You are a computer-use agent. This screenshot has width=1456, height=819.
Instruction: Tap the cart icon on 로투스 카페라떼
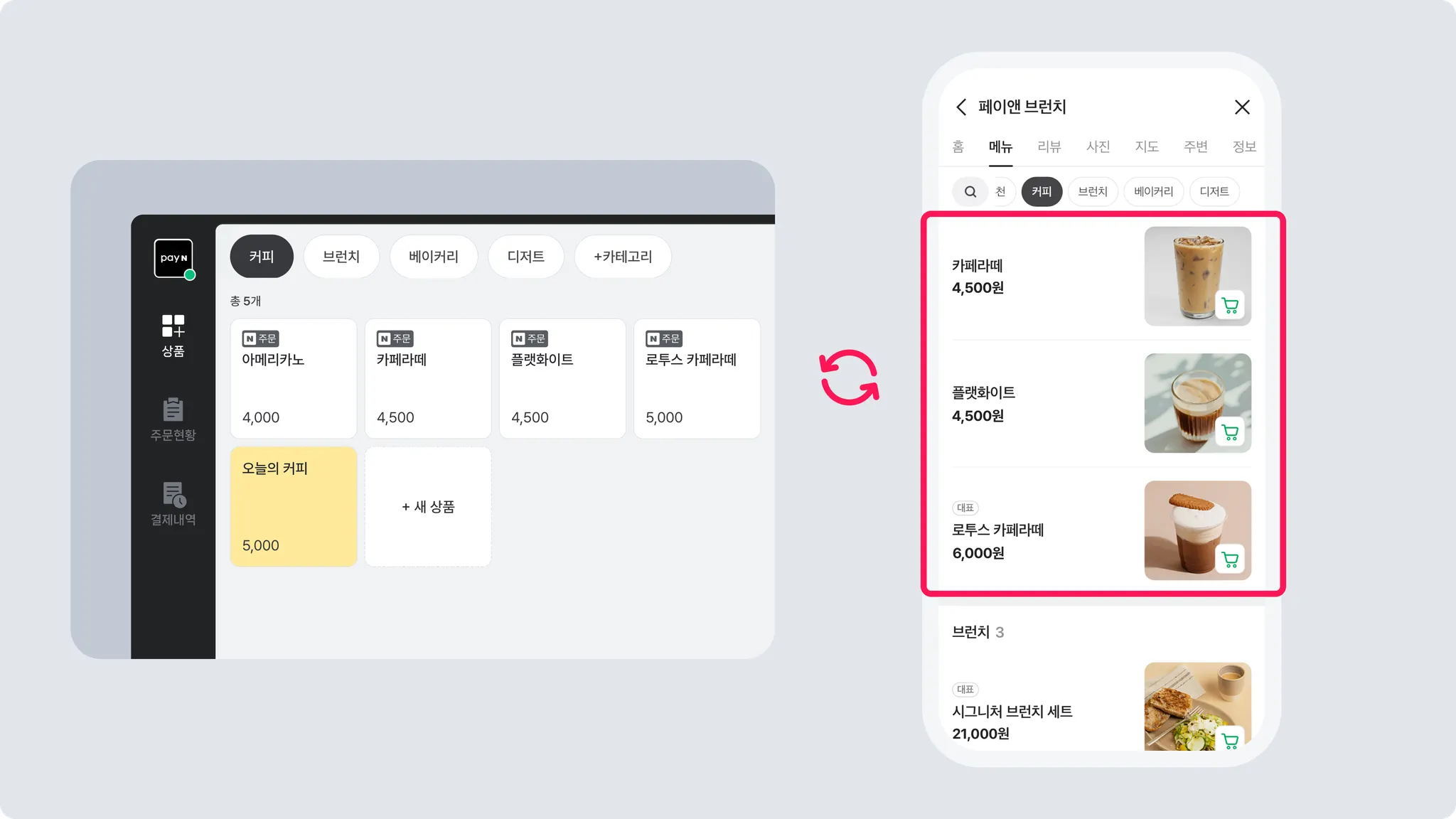1229,560
